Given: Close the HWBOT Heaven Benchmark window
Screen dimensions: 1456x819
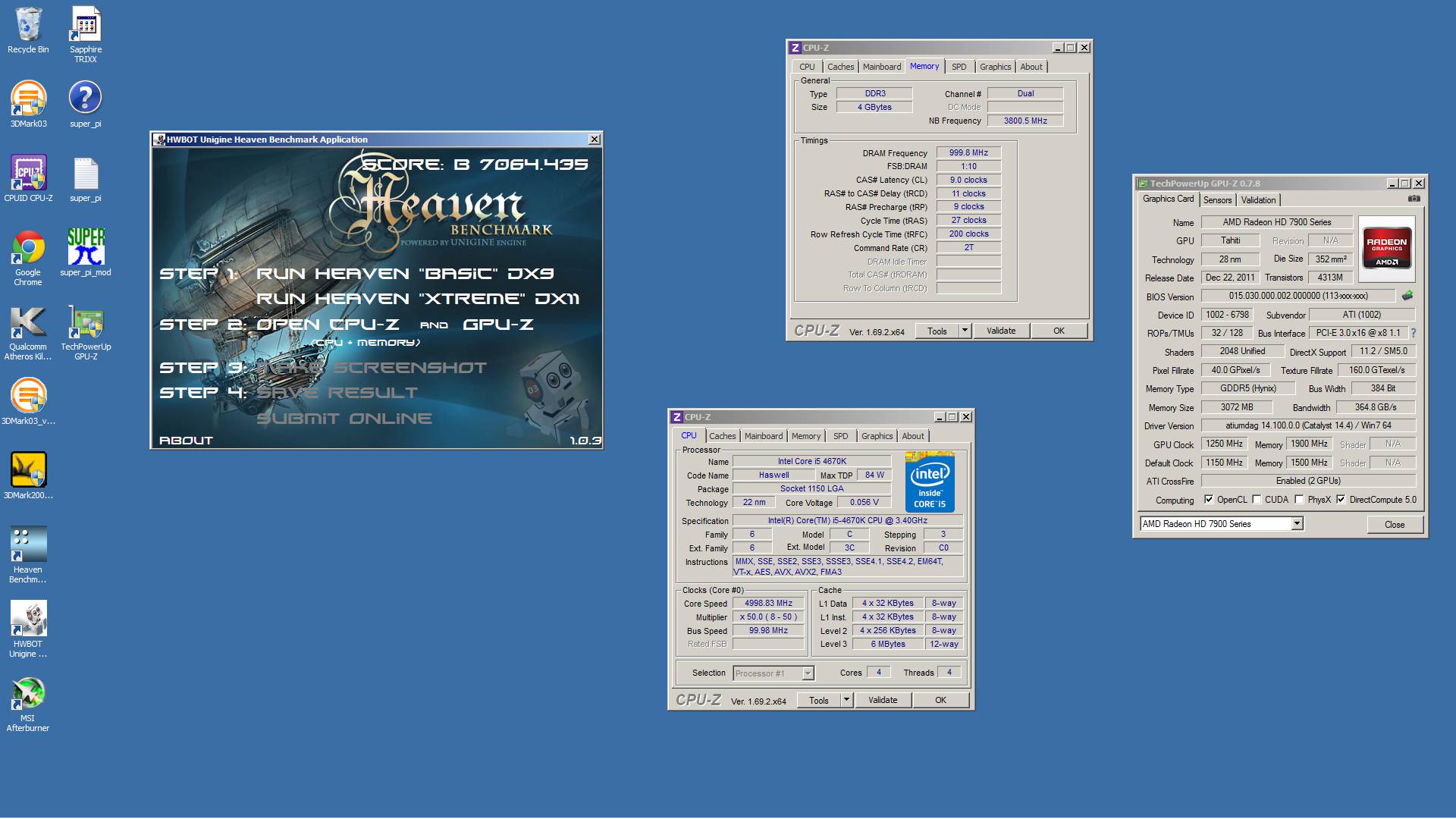Looking at the screenshot, I should (595, 140).
